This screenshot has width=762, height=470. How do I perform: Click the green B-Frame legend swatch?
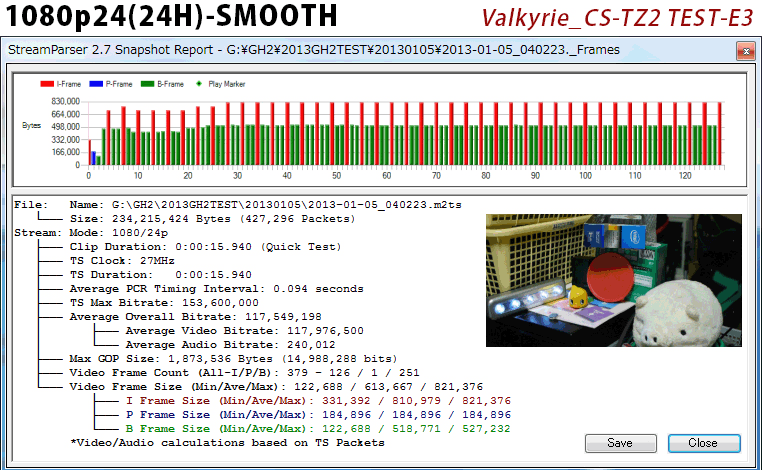[146, 85]
